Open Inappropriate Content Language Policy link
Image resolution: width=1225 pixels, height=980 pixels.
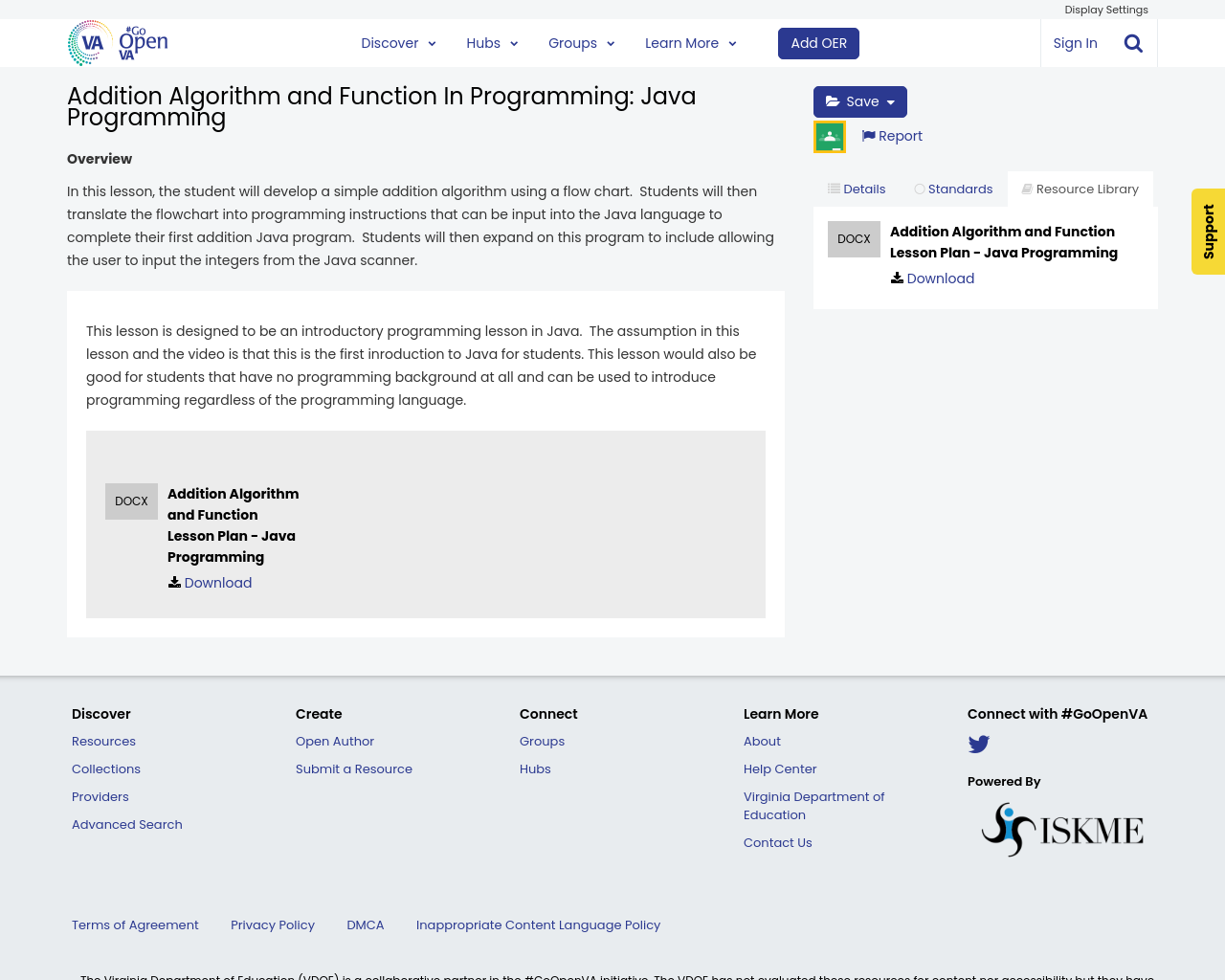tap(538, 925)
